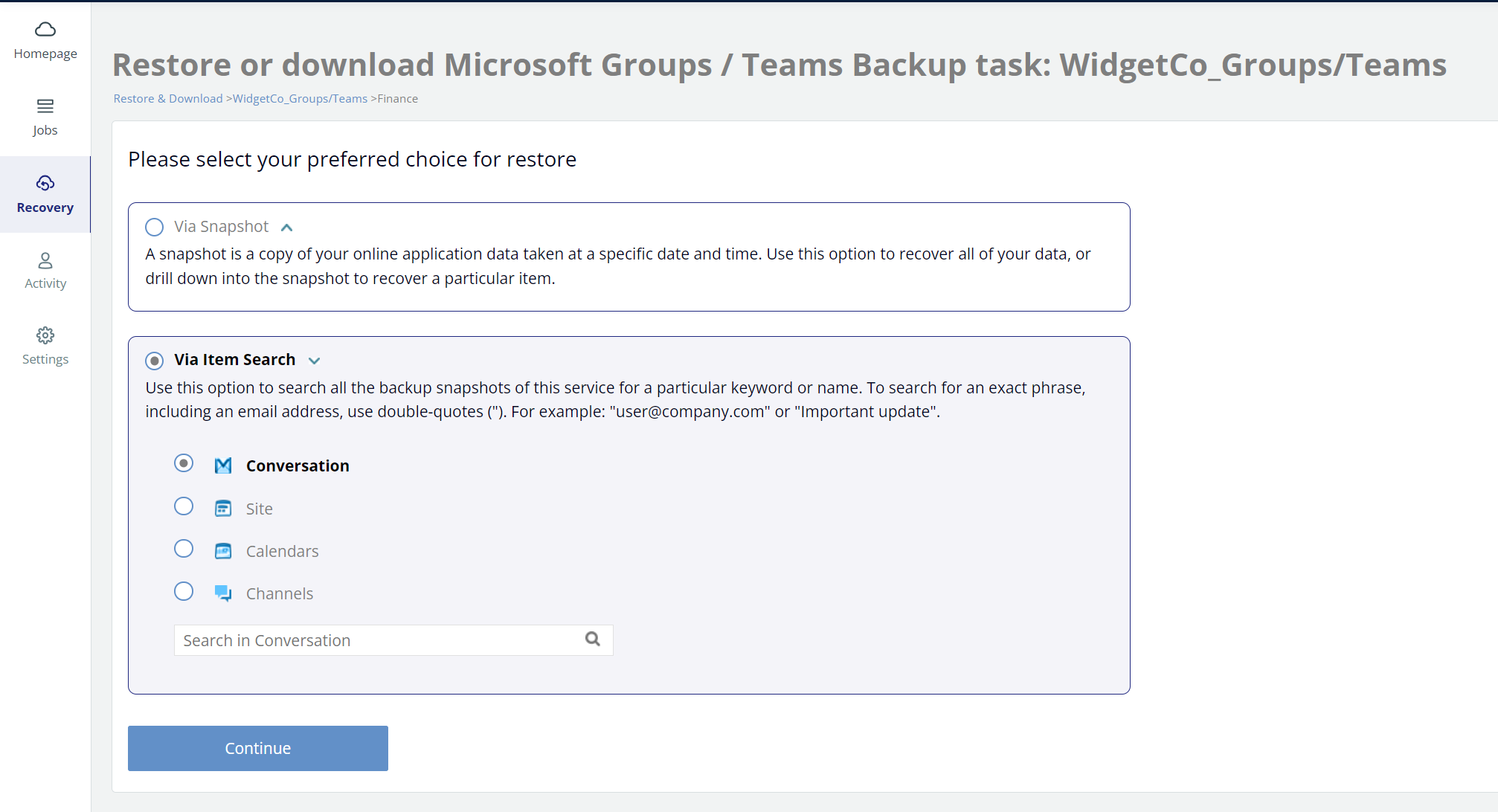Click the Finance breadcrumb text

click(397, 99)
